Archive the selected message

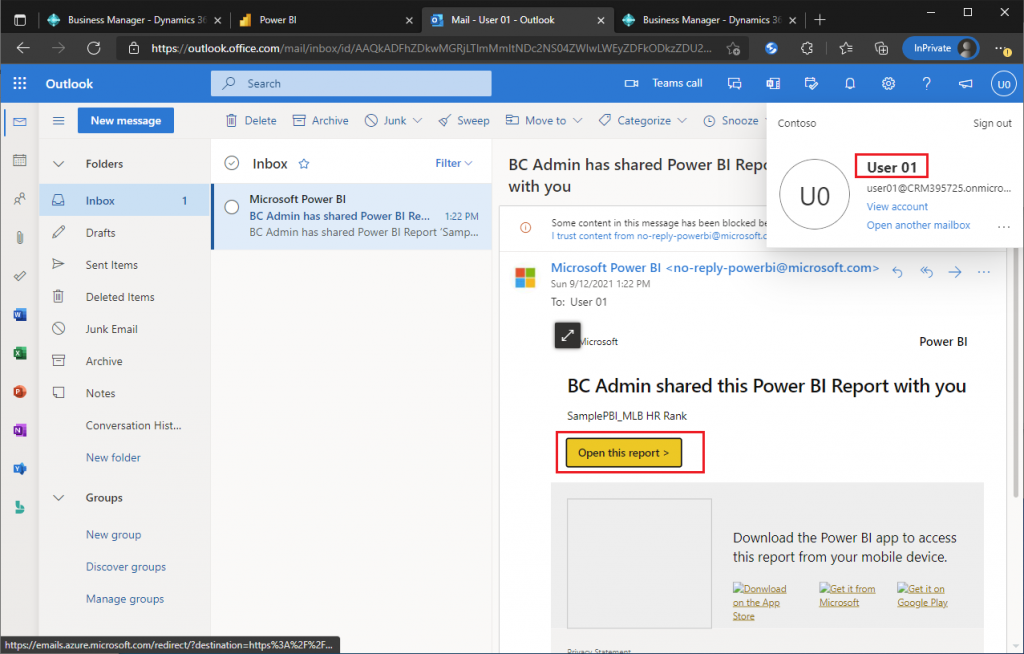click(321, 120)
